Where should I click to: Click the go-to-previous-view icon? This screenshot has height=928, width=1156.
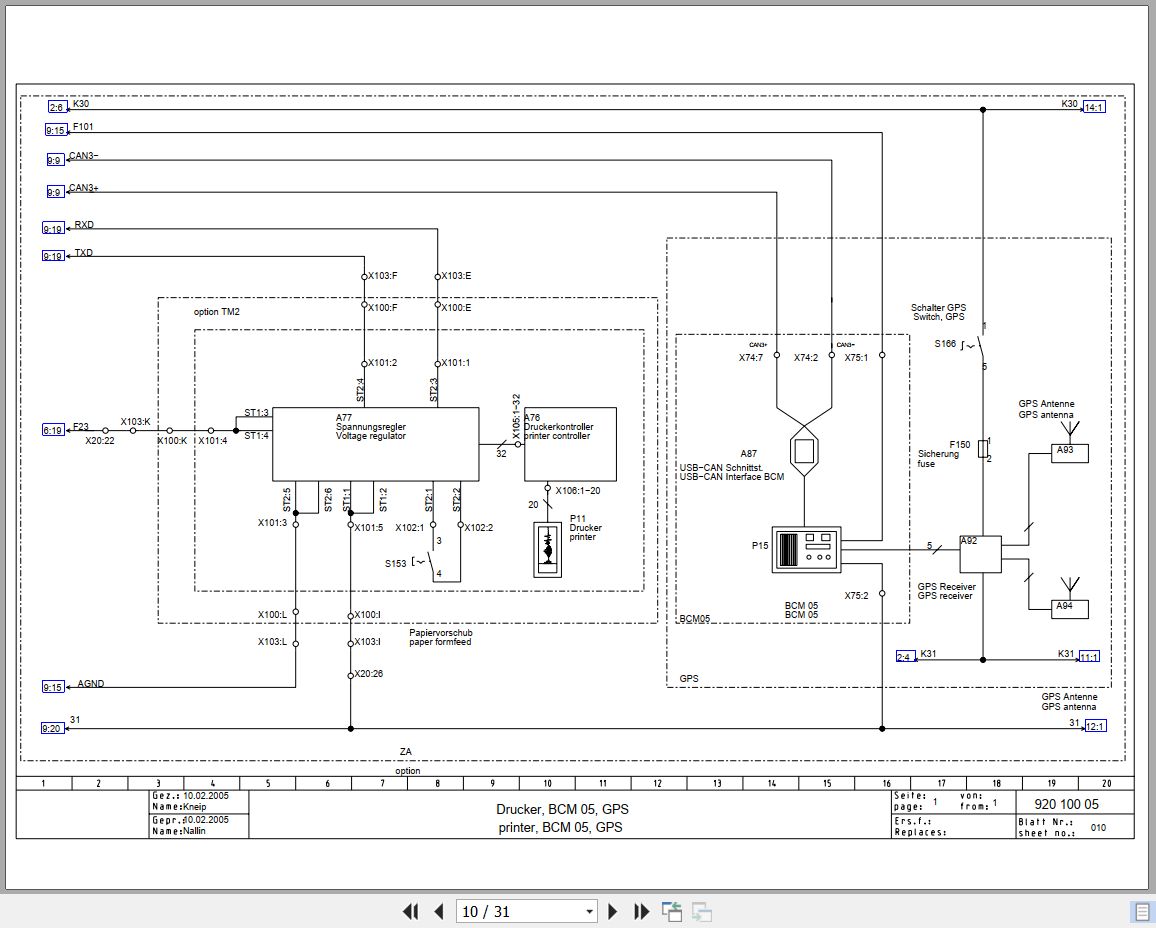click(x=672, y=912)
